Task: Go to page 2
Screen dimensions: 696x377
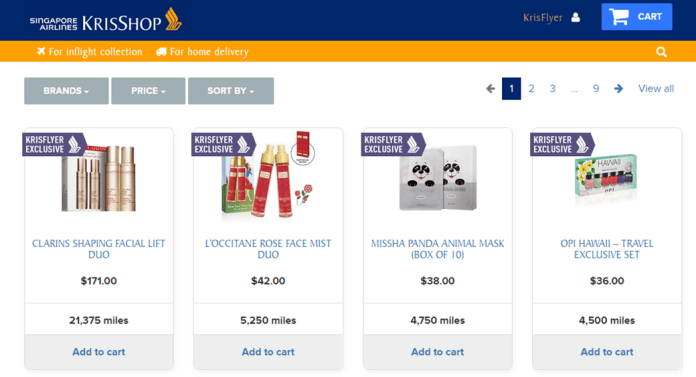Action: (531, 88)
